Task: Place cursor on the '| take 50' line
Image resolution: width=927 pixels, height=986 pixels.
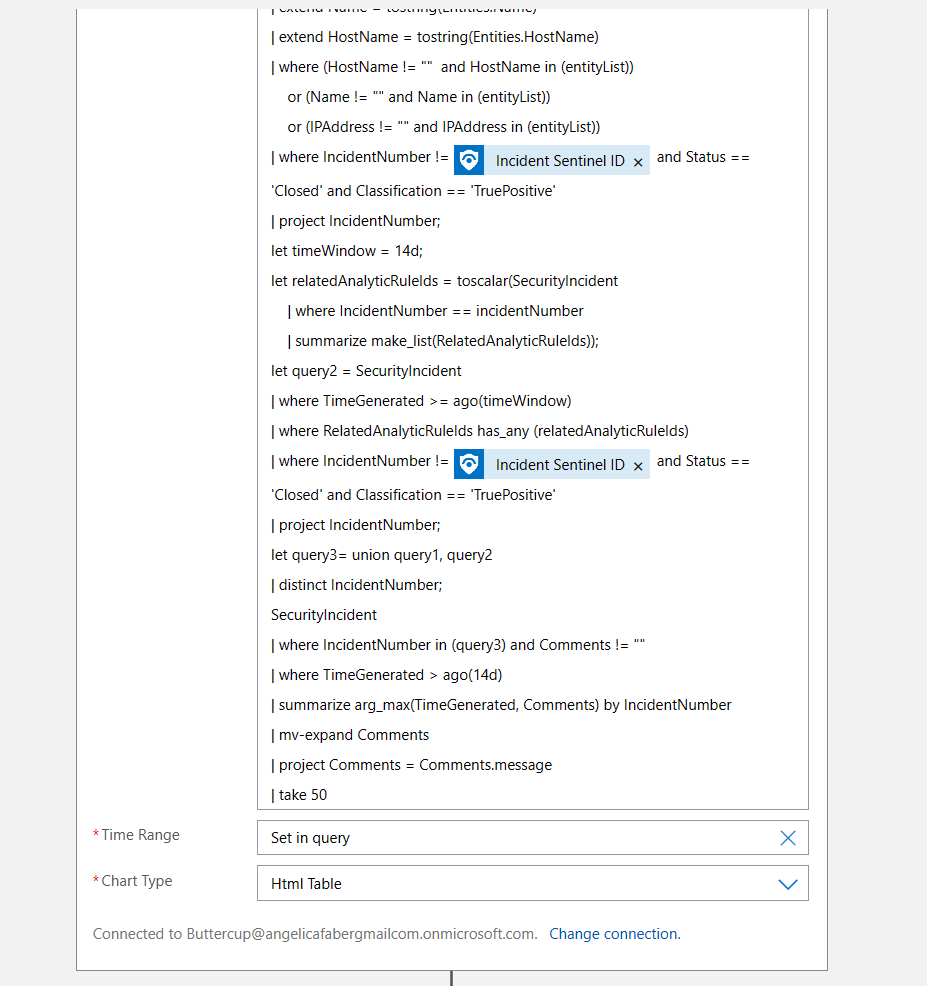Action: (299, 795)
